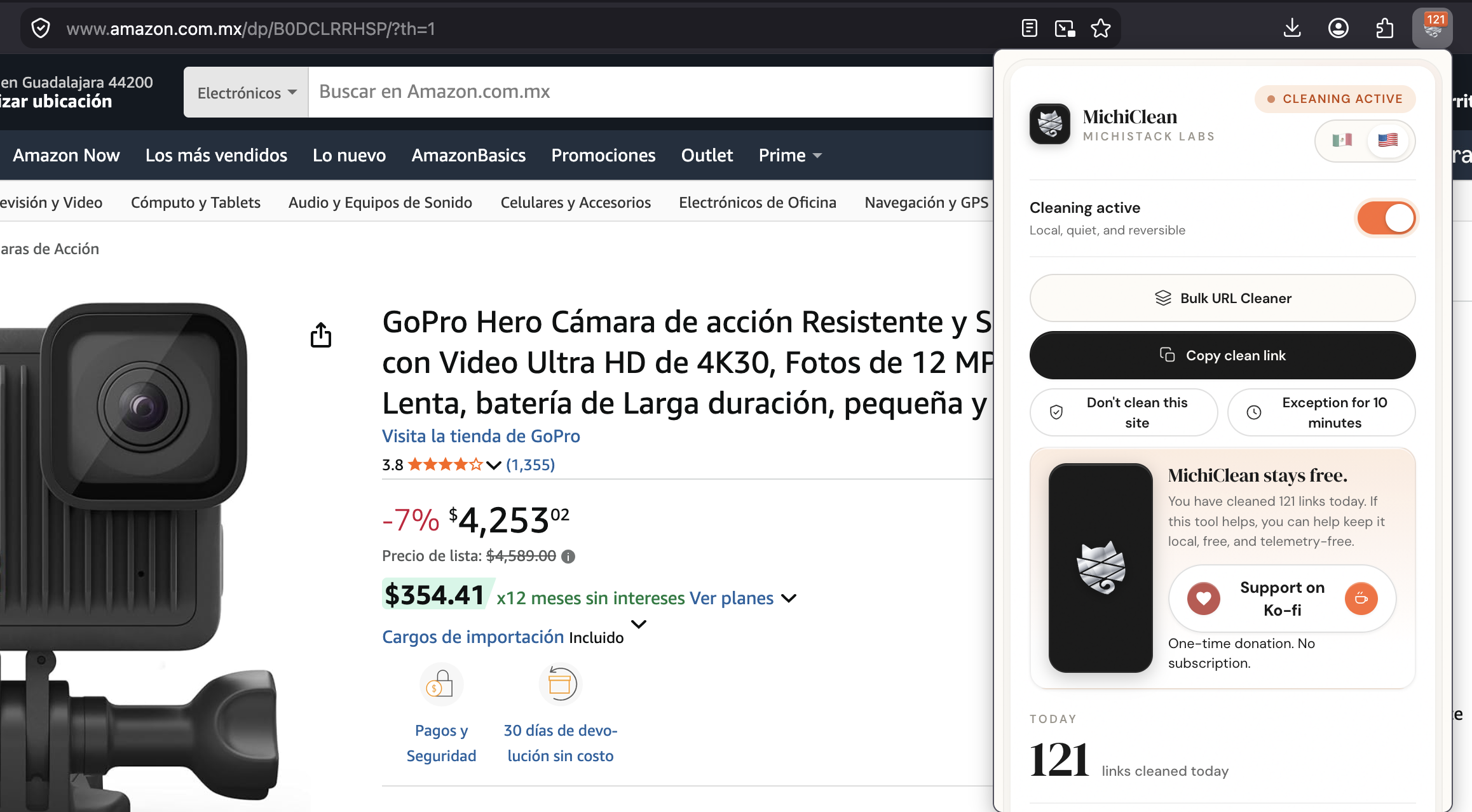Click the share icon beside product image
1472x812 pixels.
point(321,335)
